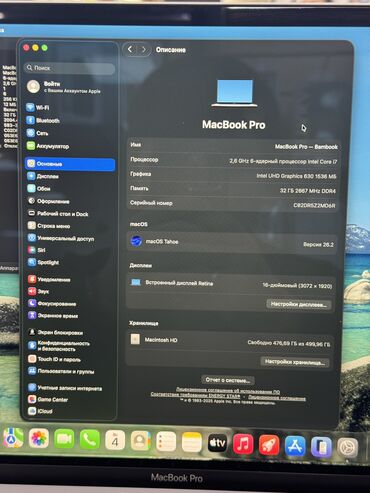This screenshot has height=493, width=370.
Task: Select Строка меню in the sidebar
Action: coord(49,226)
